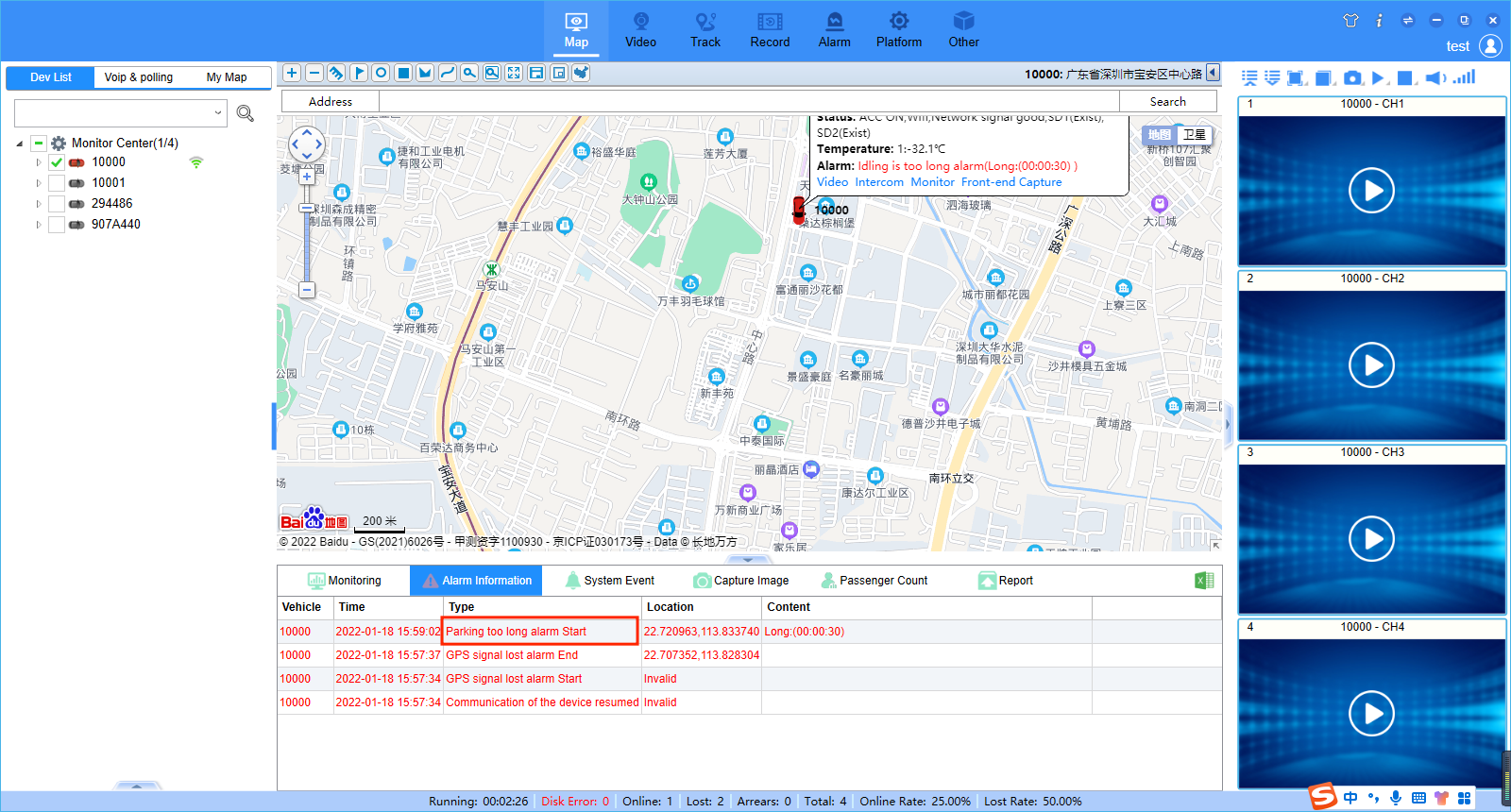Viewport: 1511px width, 812px height.
Task: Toggle the Monitor Center group checkbox
Action: pos(39,144)
